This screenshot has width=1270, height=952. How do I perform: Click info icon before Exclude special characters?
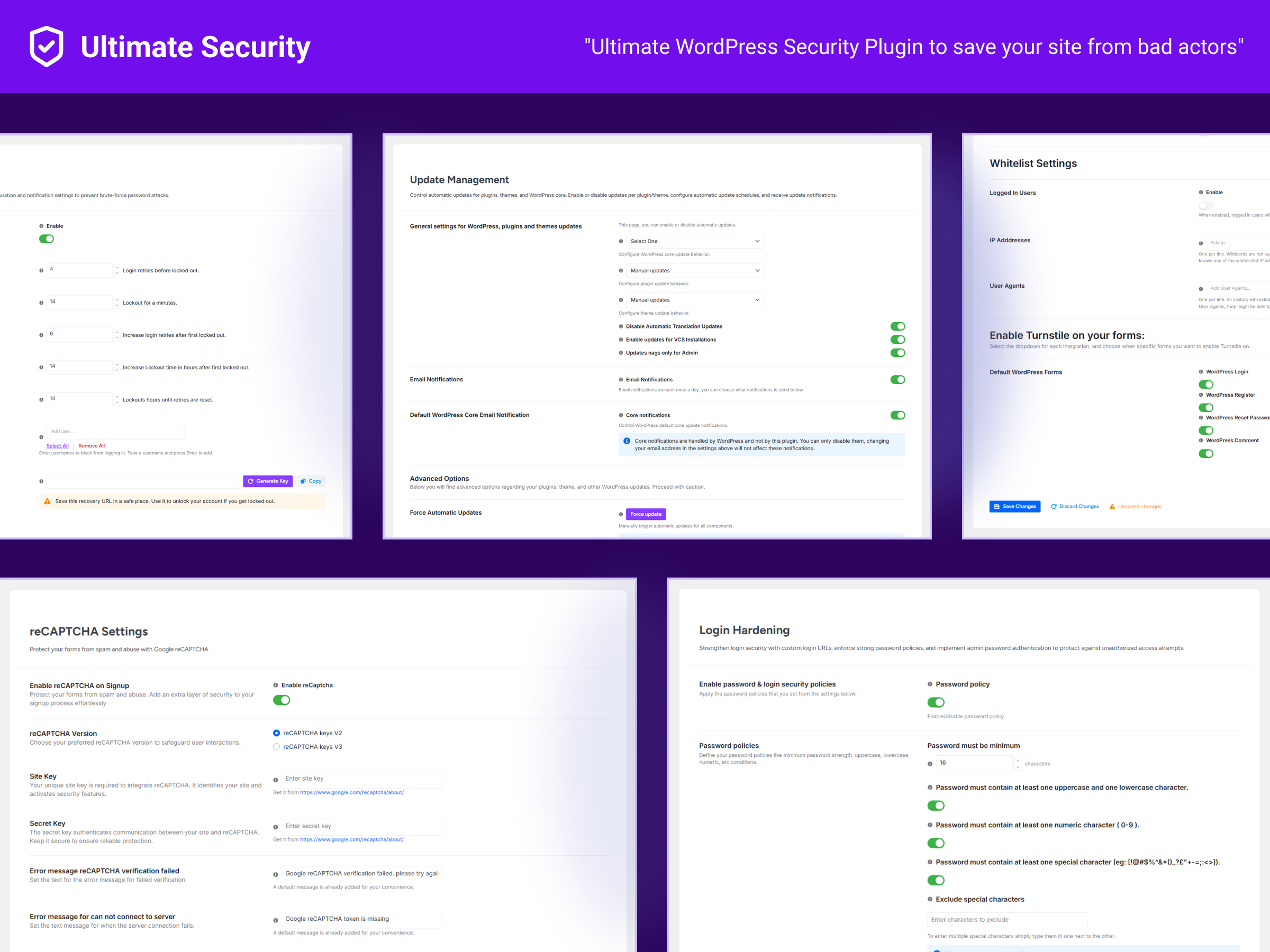coord(930,899)
